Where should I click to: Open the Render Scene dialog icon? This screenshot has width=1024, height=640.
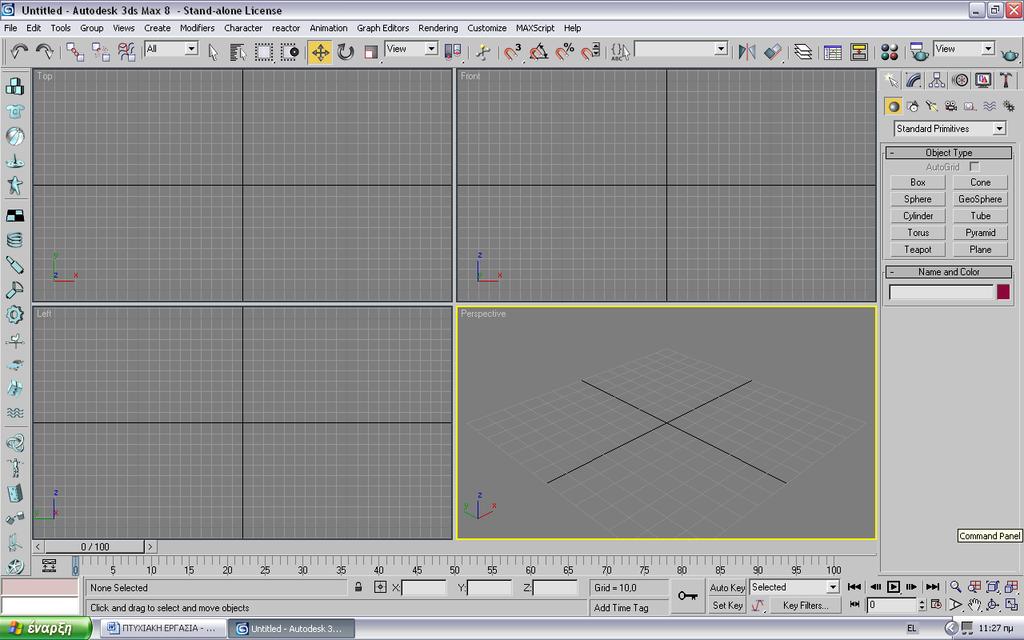tap(919, 52)
